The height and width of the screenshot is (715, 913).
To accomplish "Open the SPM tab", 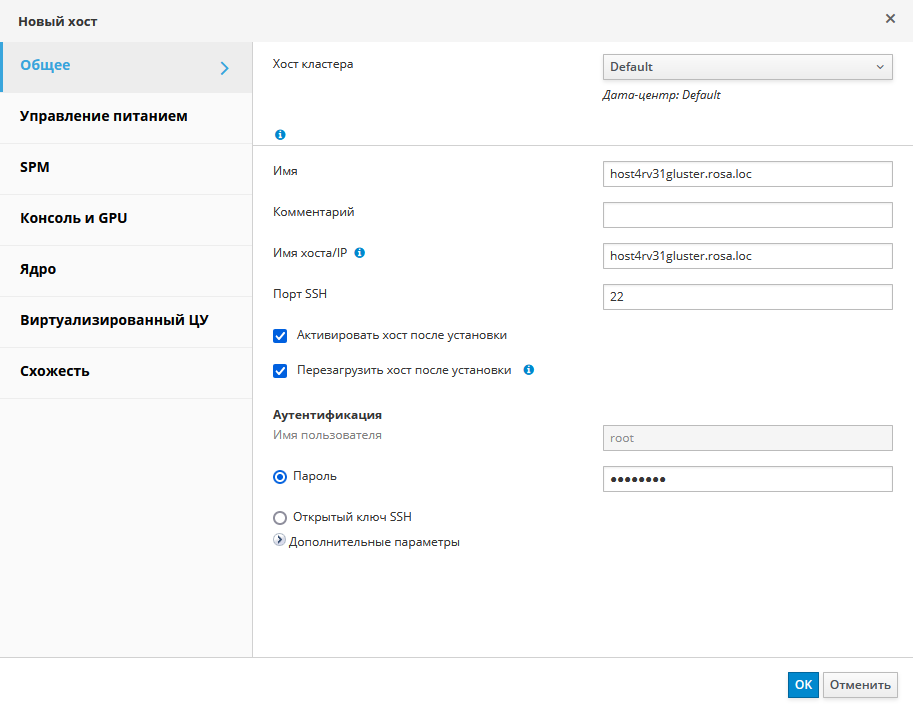I will (35, 168).
